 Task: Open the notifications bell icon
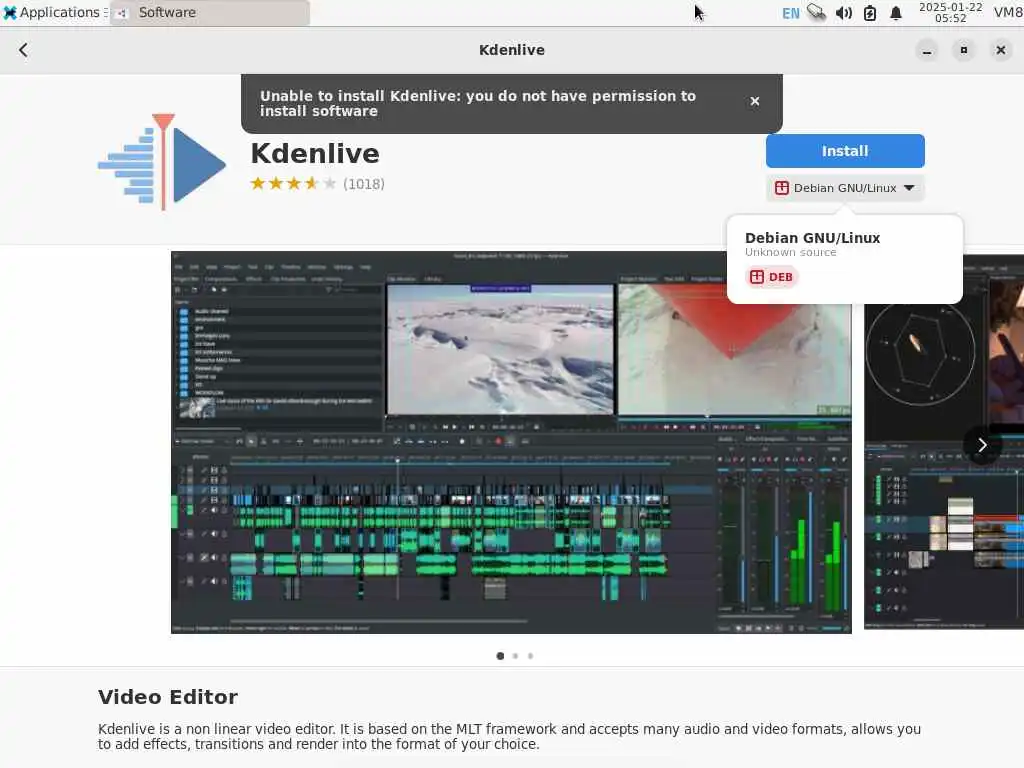coord(896,13)
